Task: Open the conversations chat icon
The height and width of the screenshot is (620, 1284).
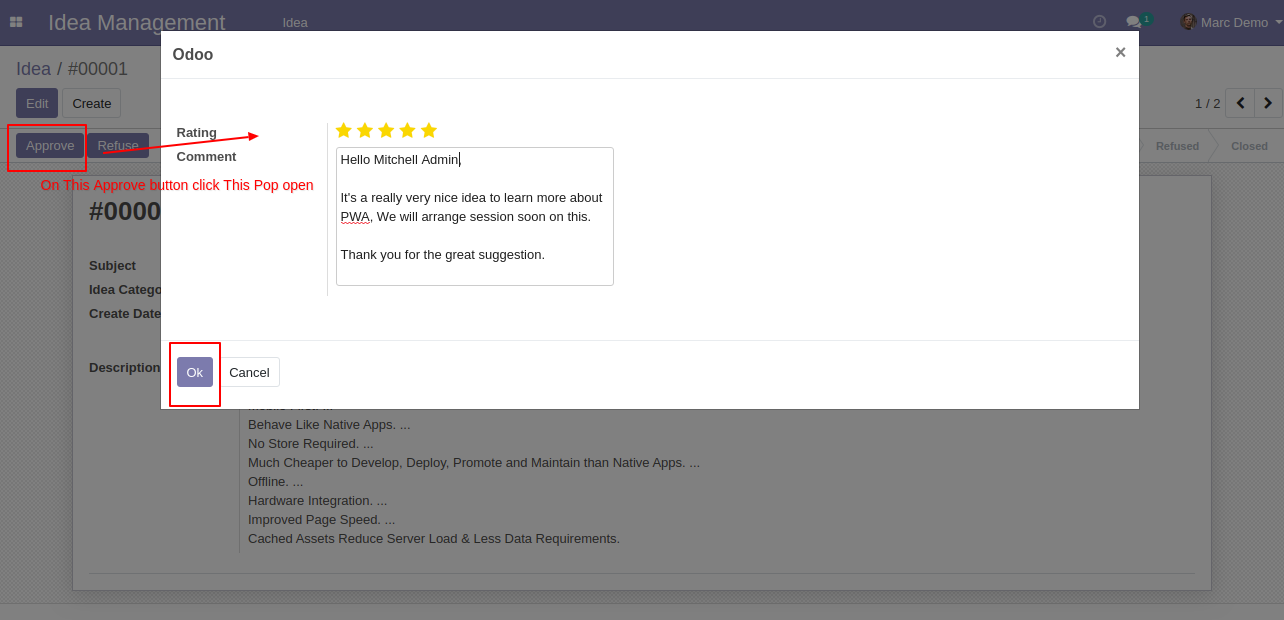Action: coord(1134,22)
